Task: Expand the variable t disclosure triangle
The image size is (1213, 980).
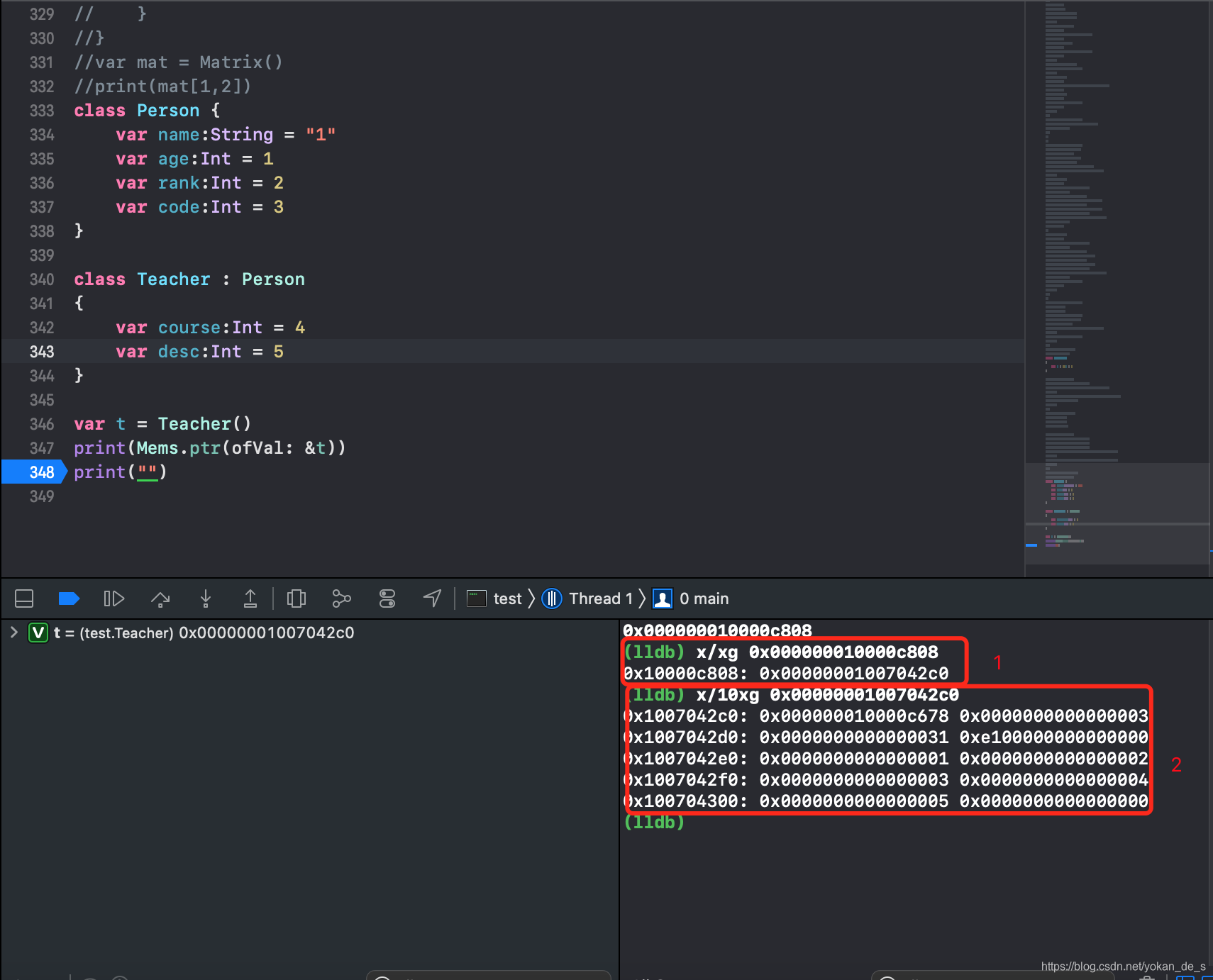Action: coord(13,633)
